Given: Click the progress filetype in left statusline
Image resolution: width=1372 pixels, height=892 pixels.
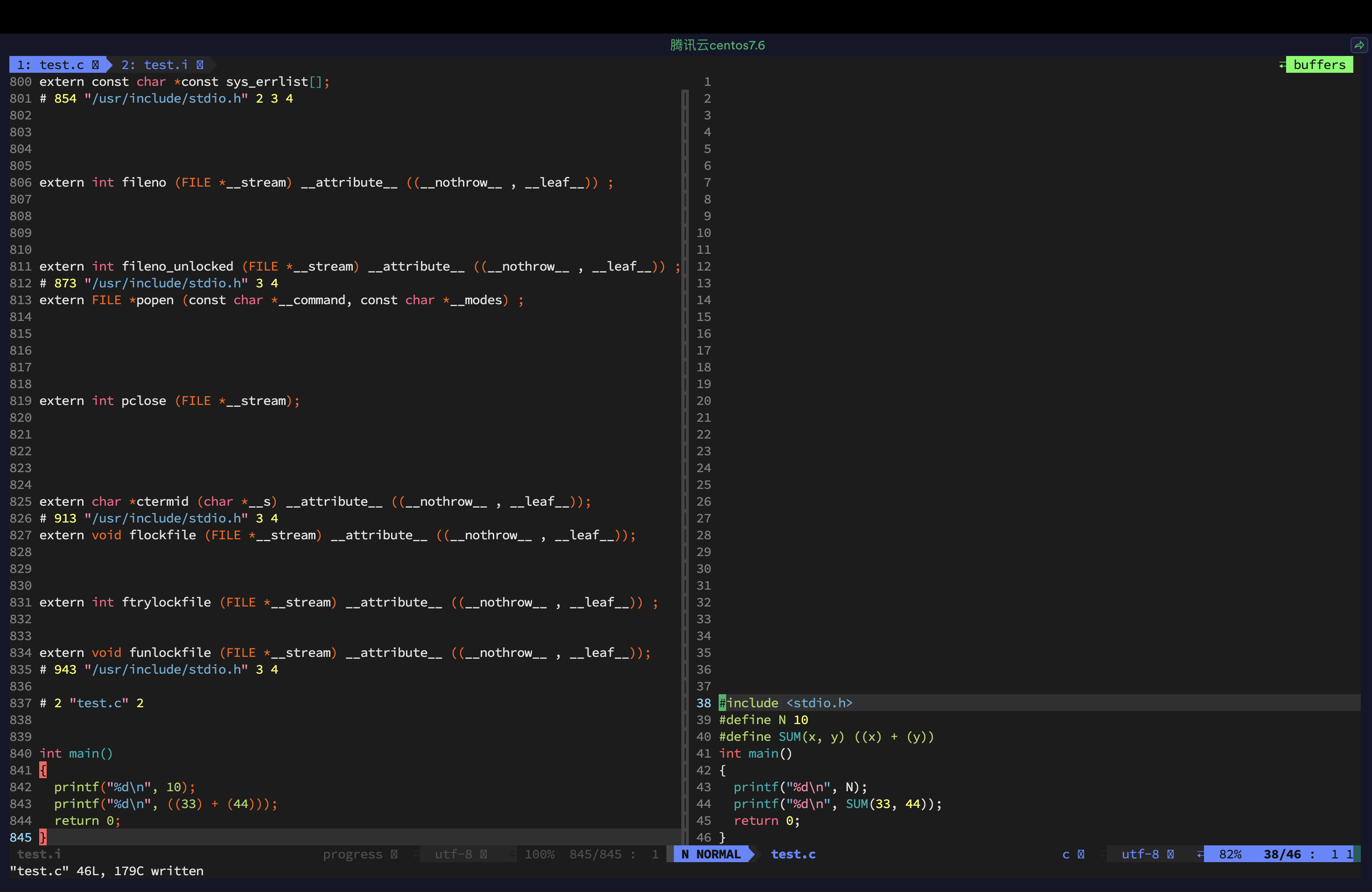Looking at the screenshot, I should pos(352,854).
